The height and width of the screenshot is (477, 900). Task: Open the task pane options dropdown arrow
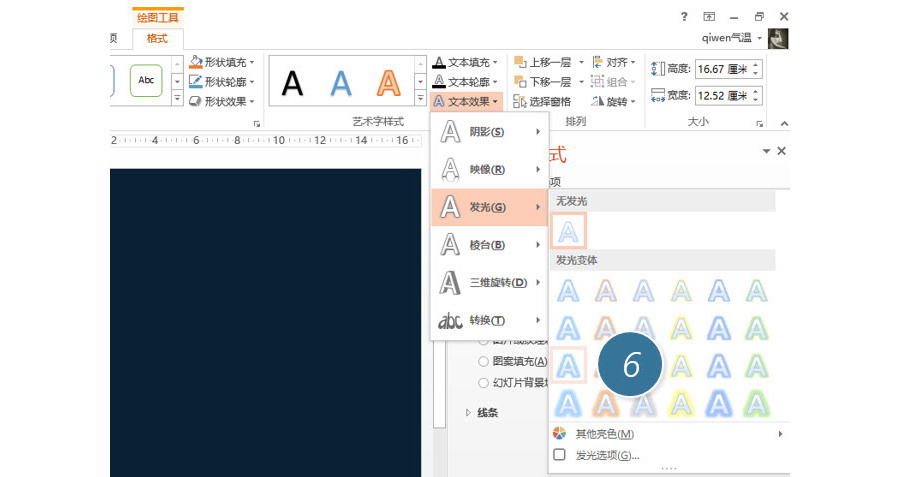pyautogui.click(x=766, y=151)
